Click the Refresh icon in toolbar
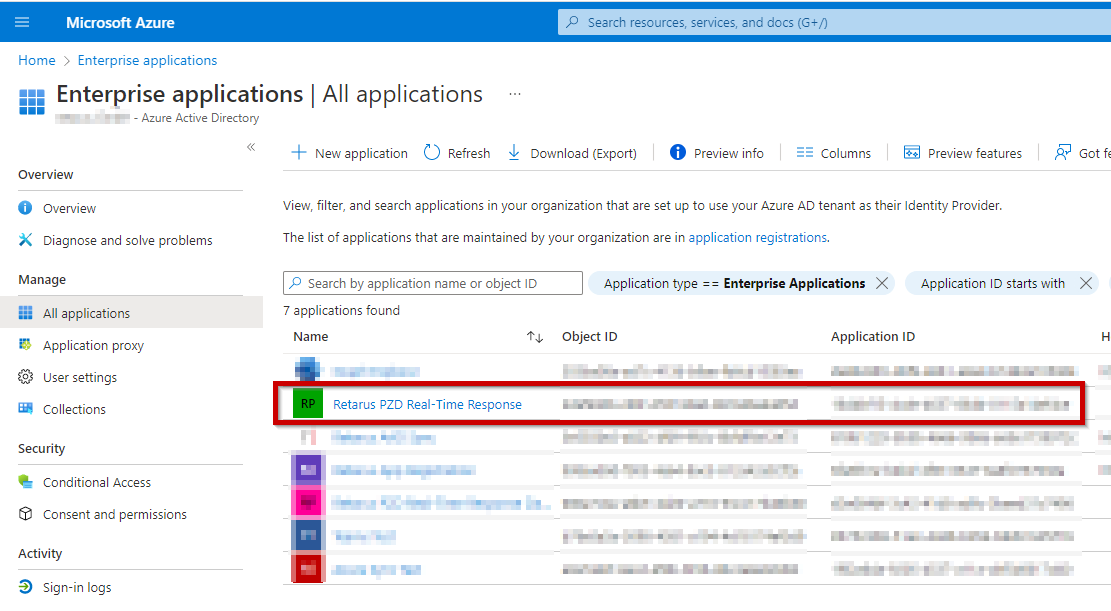The width and height of the screenshot is (1111, 611). pos(432,153)
